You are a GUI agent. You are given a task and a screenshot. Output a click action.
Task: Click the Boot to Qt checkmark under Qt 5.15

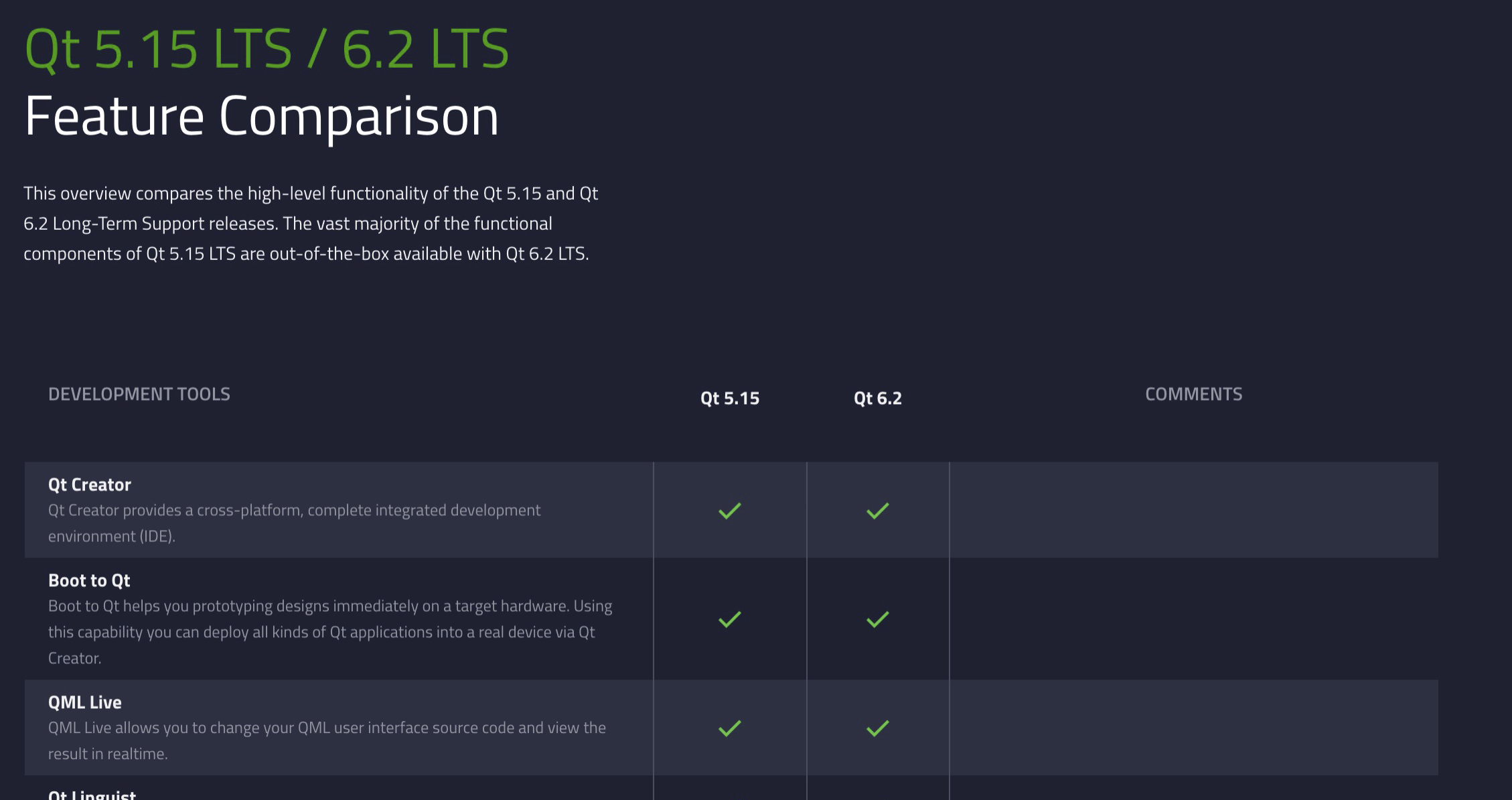[729, 619]
